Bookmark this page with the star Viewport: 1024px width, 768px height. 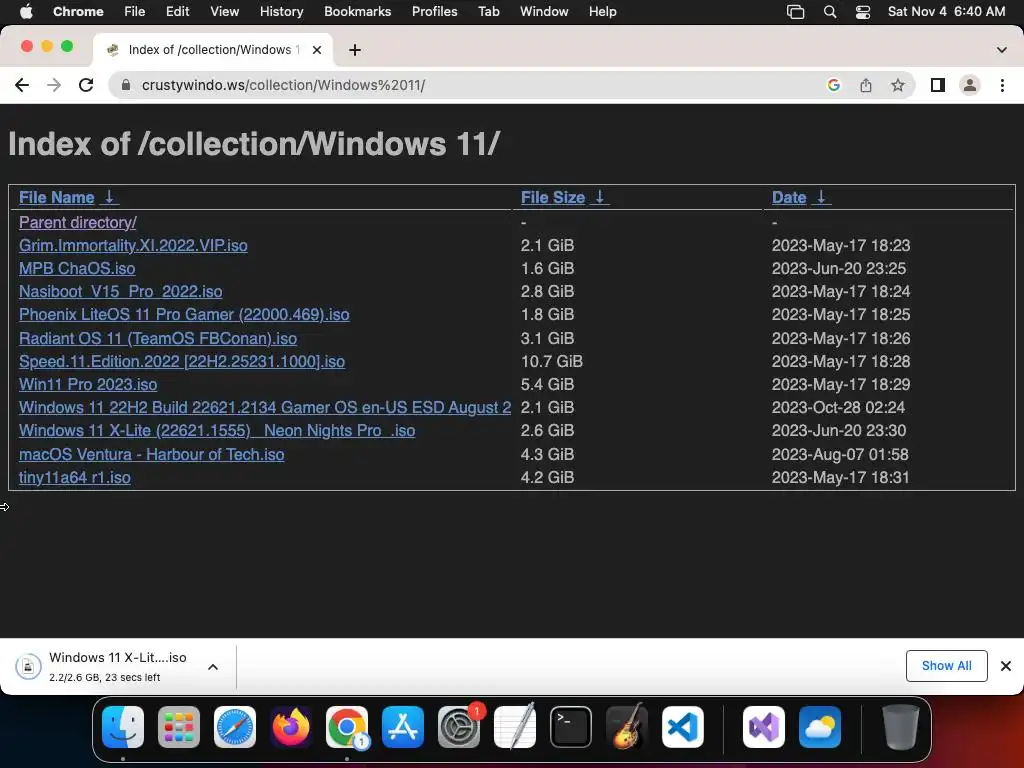click(x=898, y=85)
